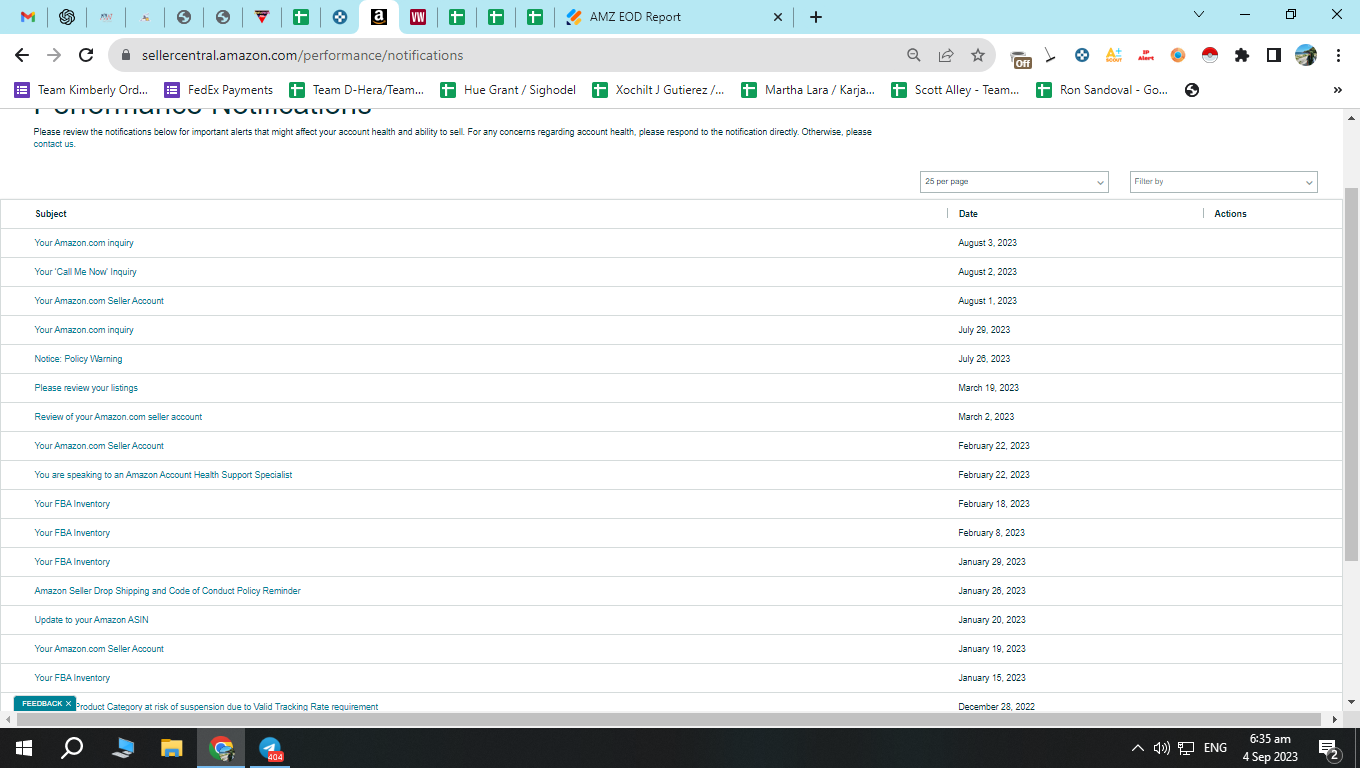Click the 'Date' column header
The width and height of the screenshot is (1360, 768).
click(968, 214)
